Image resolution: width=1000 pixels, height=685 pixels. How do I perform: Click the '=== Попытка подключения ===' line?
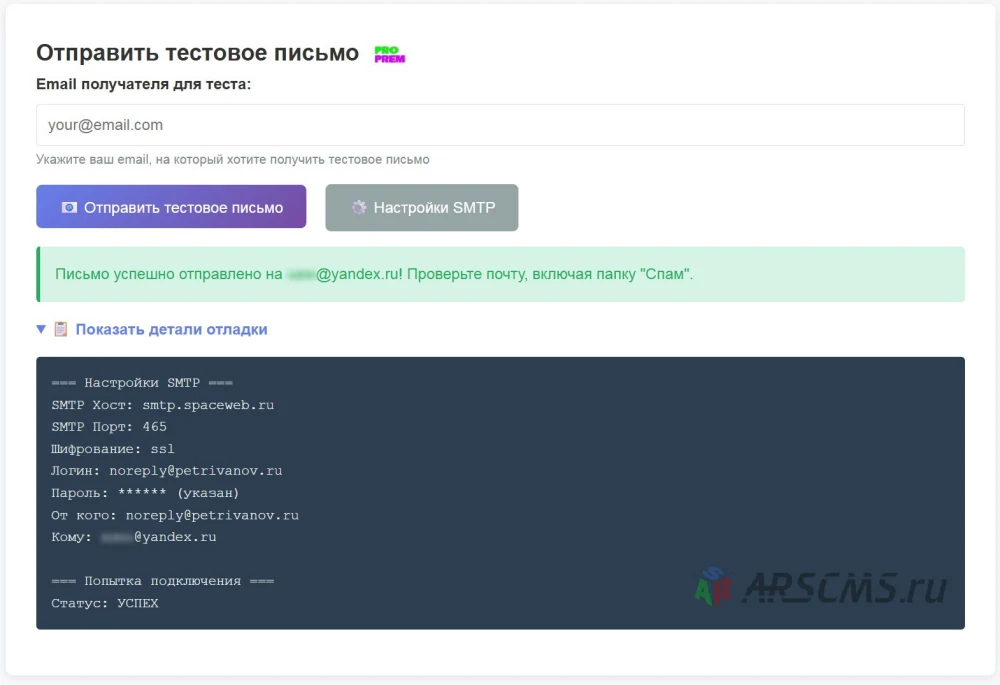(163, 581)
